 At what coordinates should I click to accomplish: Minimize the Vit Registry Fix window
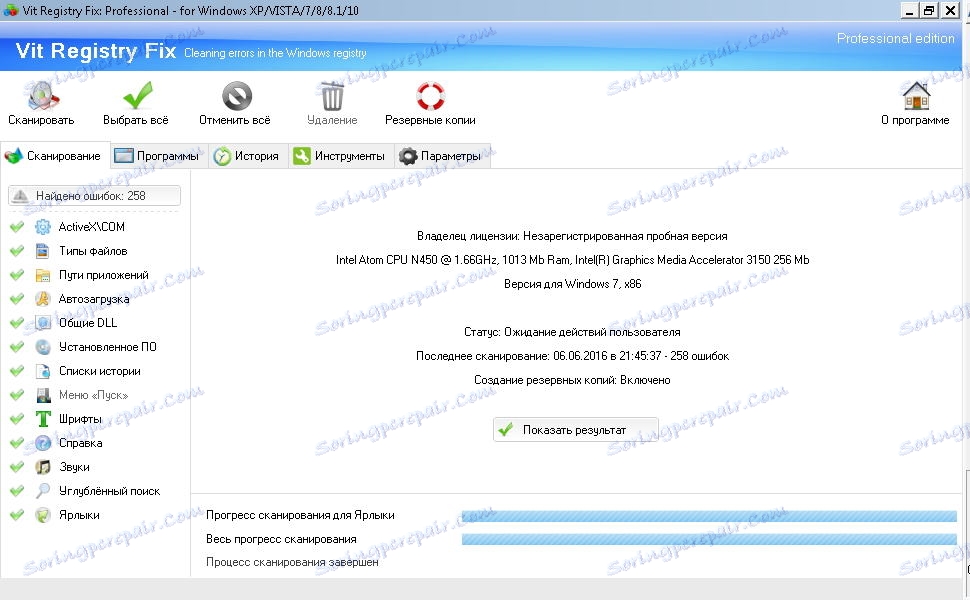(x=909, y=11)
